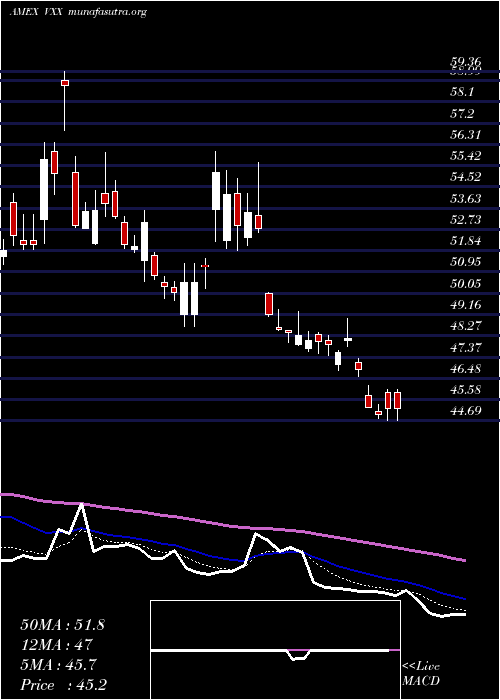This screenshot has height=700, width=500.
Task: Select the 46.48 price label
Action: click(x=466, y=369)
